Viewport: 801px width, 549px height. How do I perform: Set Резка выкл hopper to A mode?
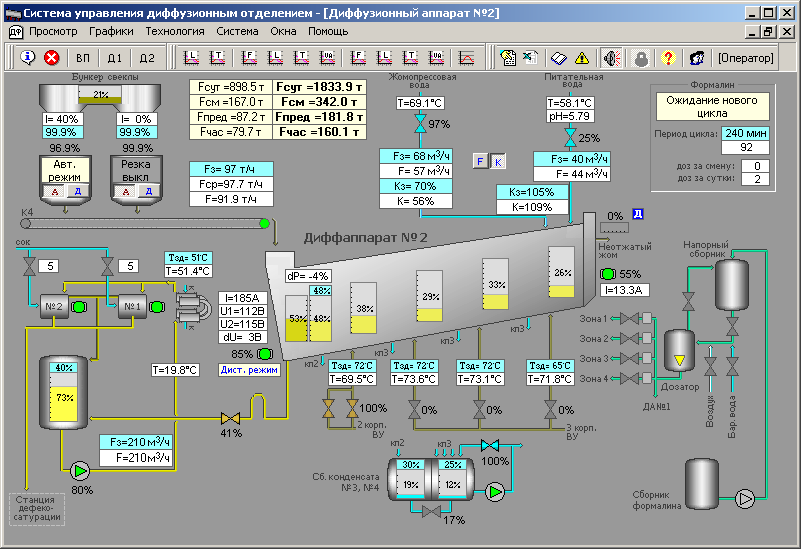[126, 192]
